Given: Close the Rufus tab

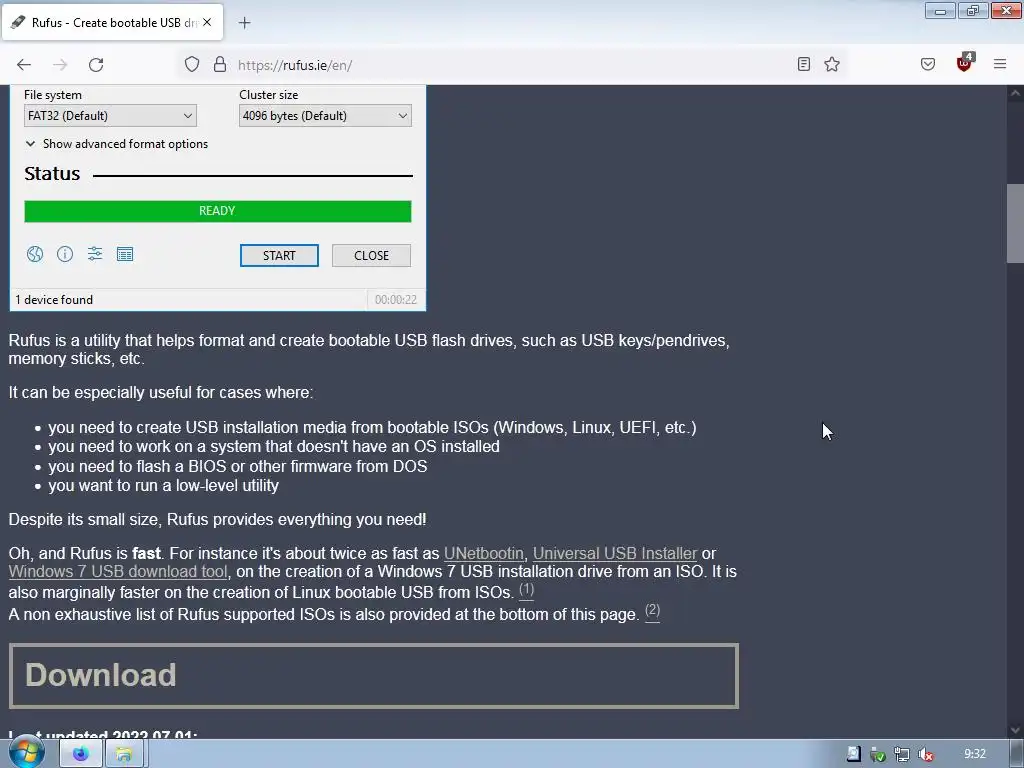Looking at the screenshot, I should pyautogui.click(x=207, y=22).
